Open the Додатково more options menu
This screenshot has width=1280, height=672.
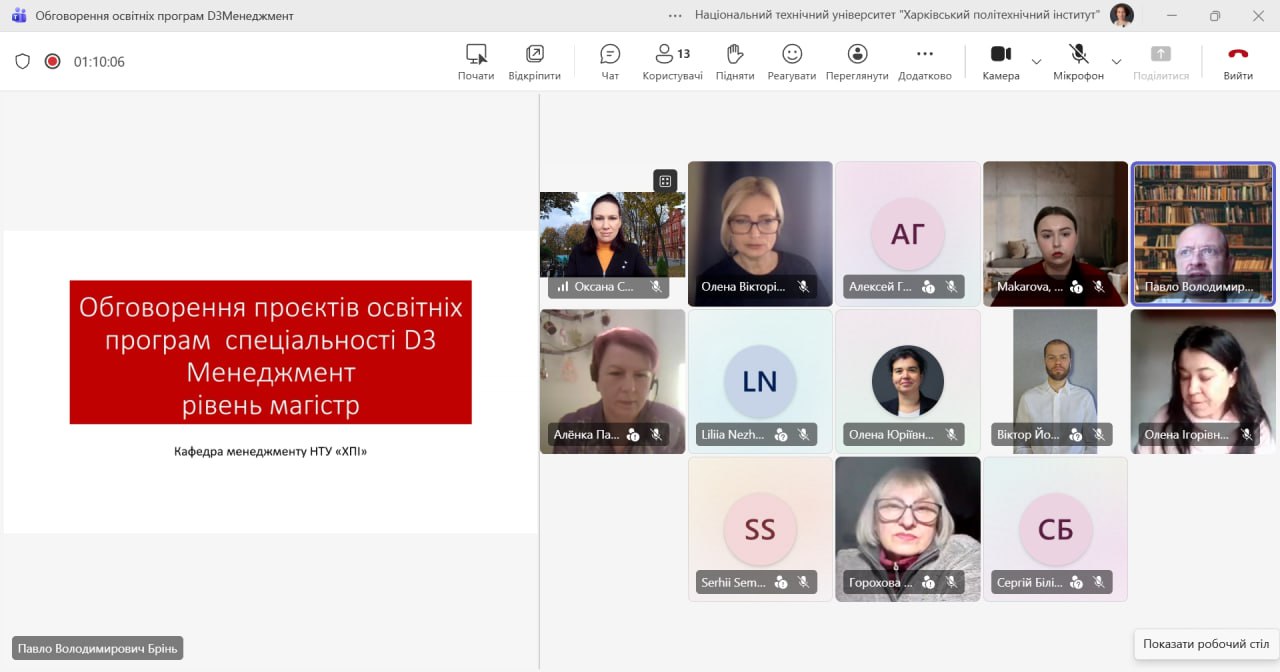[x=925, y=61]
